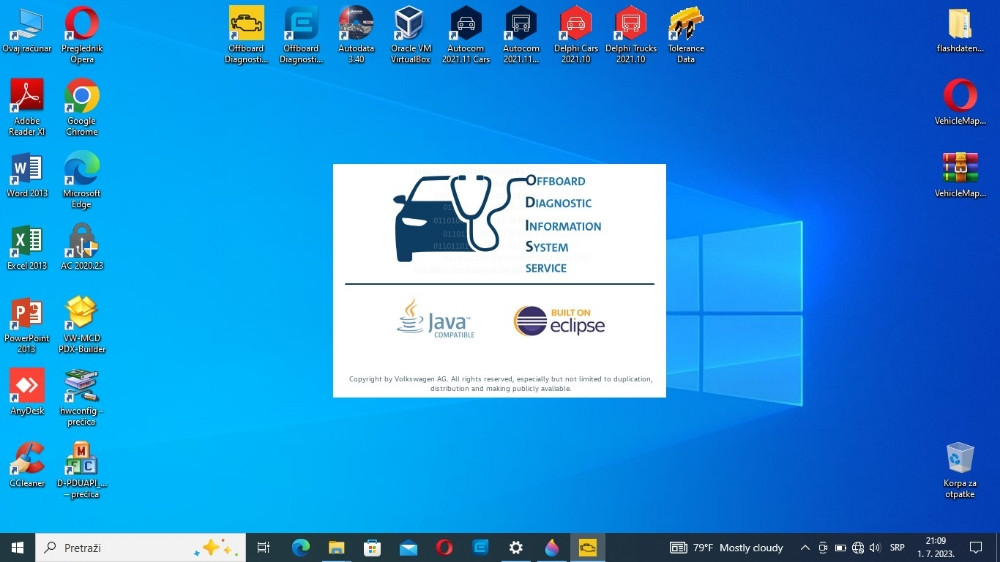
Task: Open the CCleaner desktop shortcut
Action: [27, 464]
